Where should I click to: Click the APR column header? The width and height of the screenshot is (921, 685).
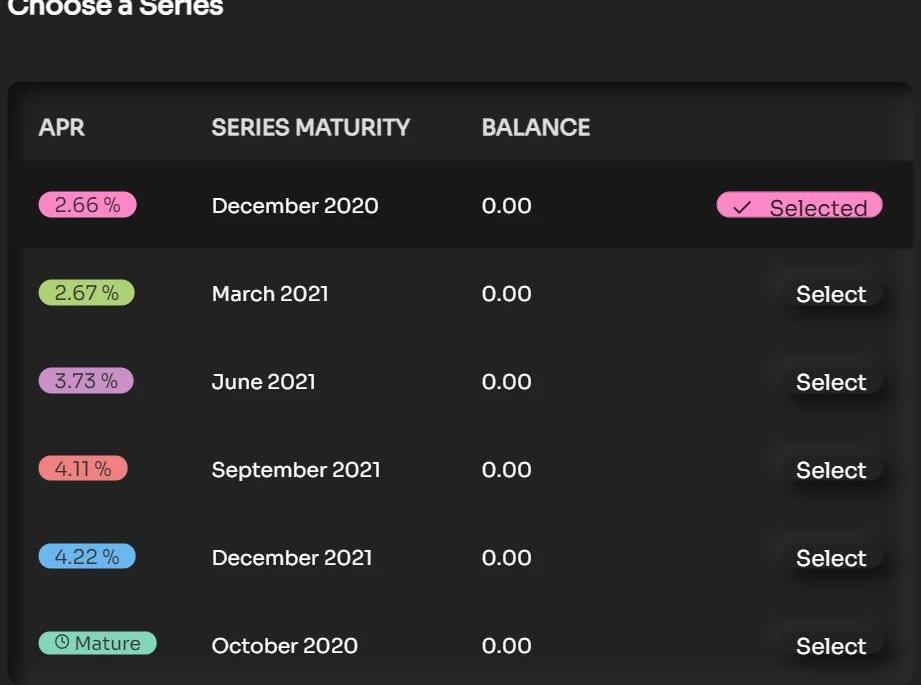(62, 127)
